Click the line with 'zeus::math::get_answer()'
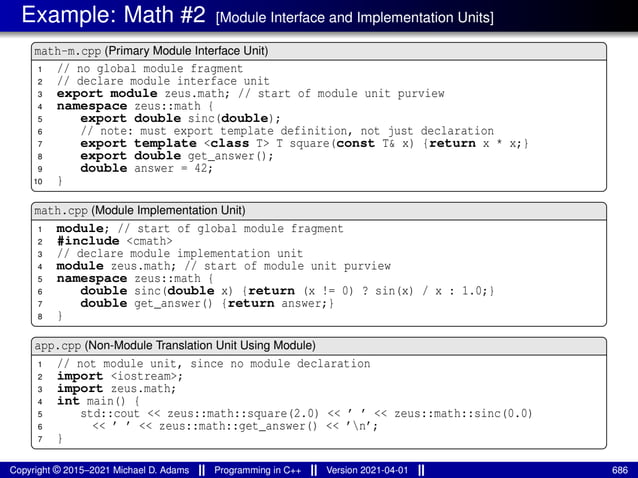This screenshot has width=638, height=478. point(235,426)
